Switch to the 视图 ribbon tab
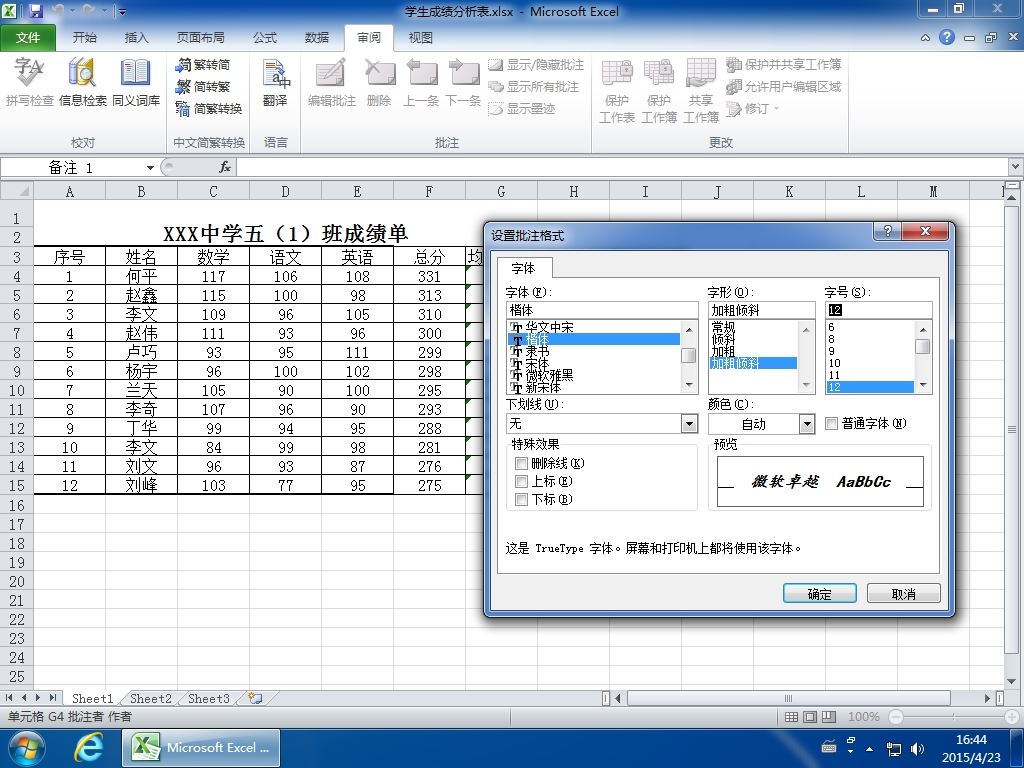Screen dimensions: 1024x768 tap(420, 38)
